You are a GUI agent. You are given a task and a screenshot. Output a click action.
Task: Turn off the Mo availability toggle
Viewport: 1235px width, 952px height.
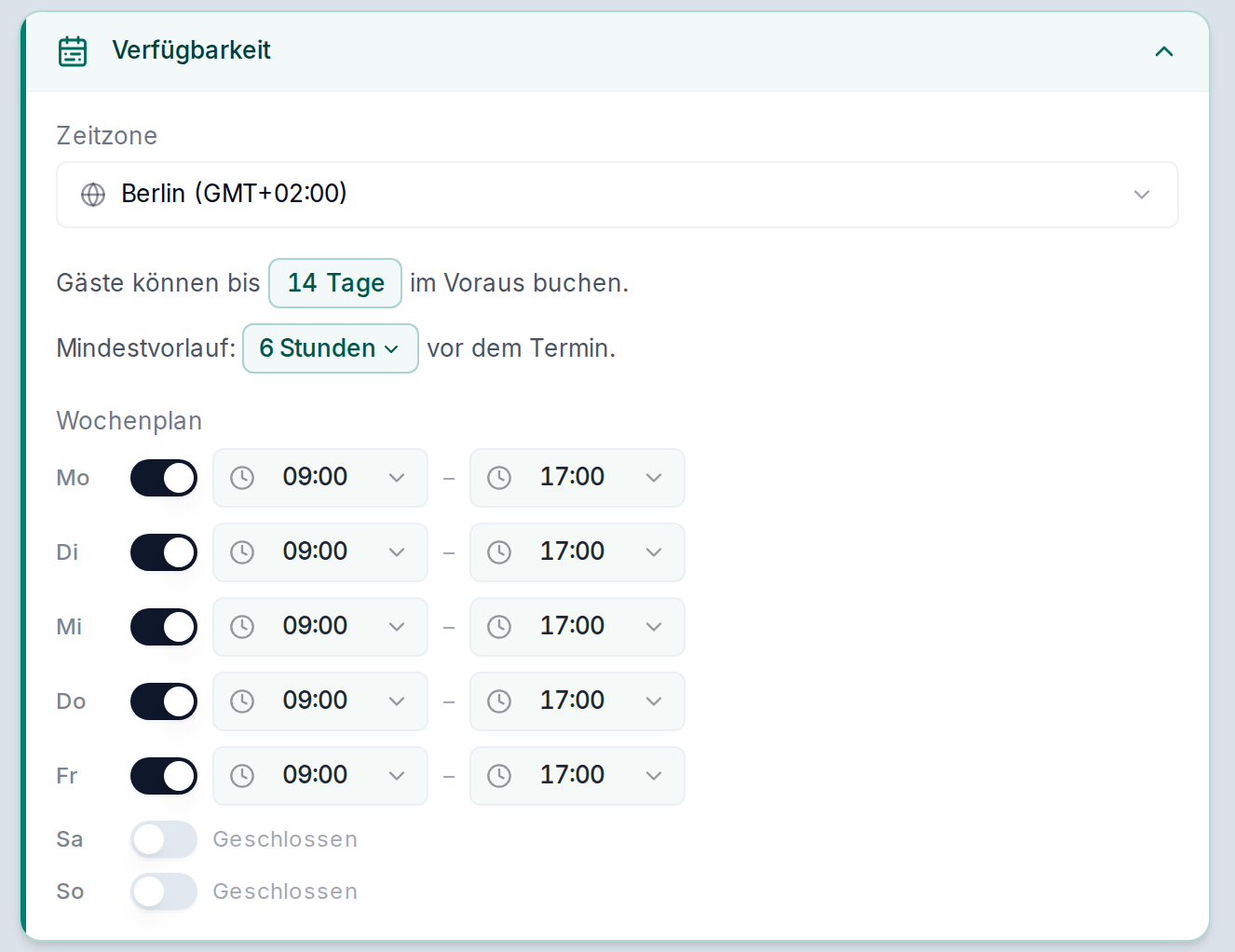(164, 478)
